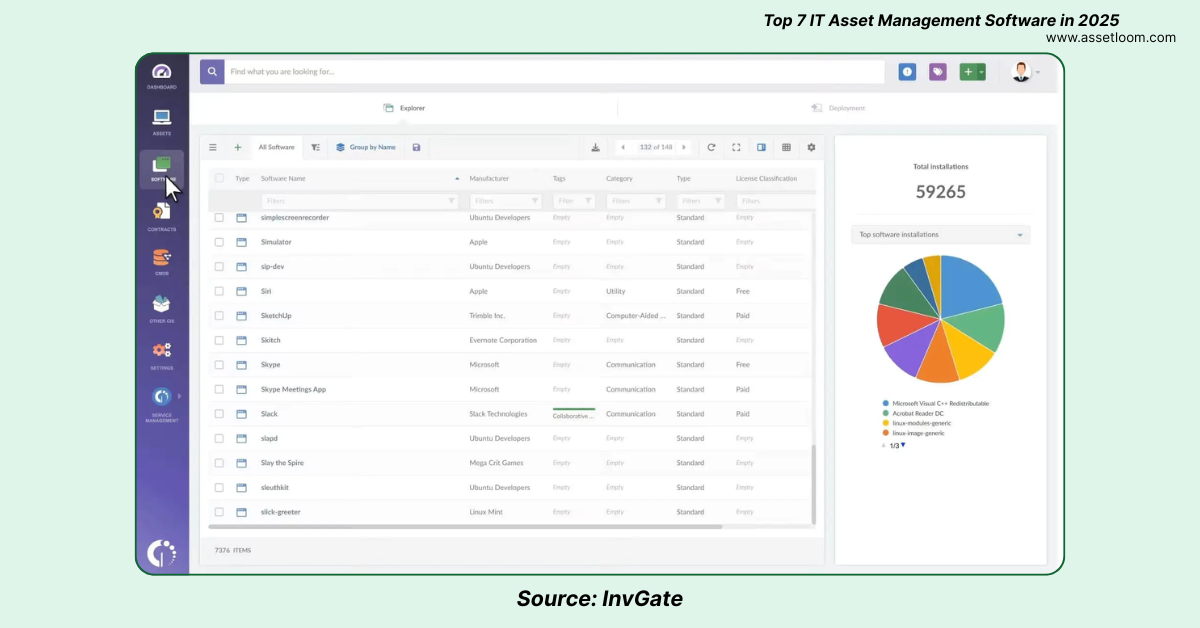Select the All Software view tab
The image size is (1200, 628).
tap(276, 147)
